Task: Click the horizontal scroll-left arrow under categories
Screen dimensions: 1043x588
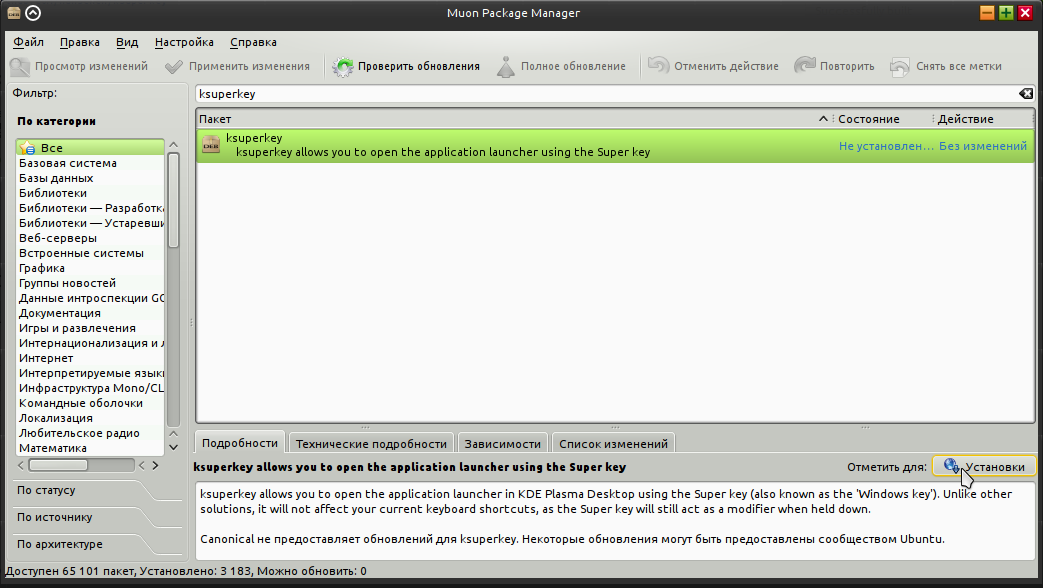Action: 21,466
